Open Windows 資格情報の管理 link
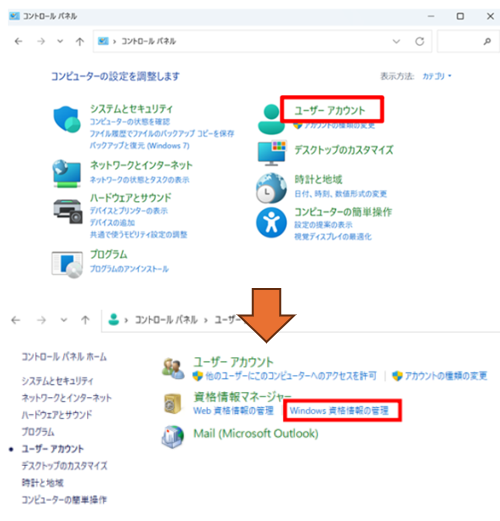This screenshot has height=521, width=500. (x=339, y=410)
